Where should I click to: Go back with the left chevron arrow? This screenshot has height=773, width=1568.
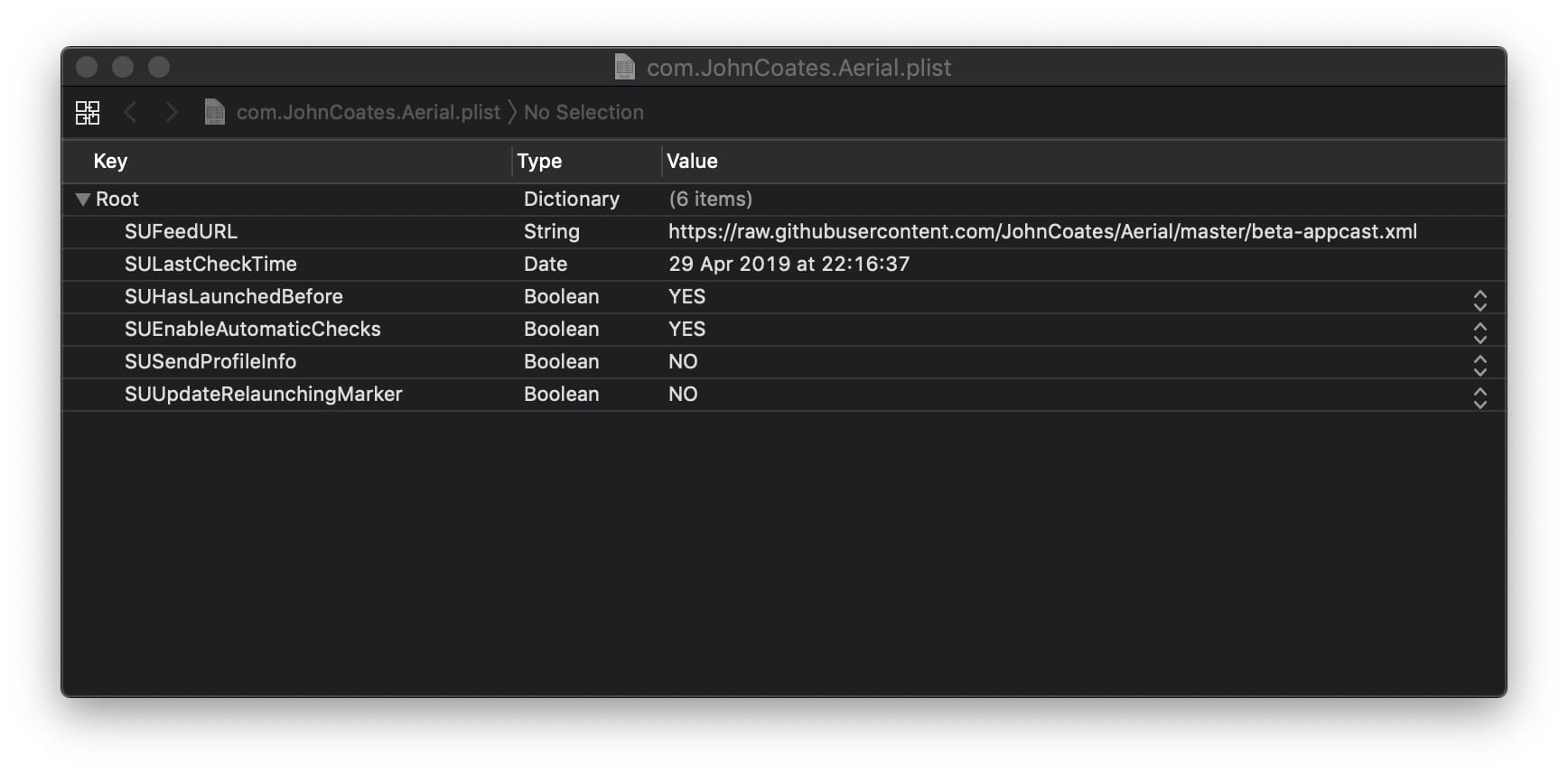(x=130, y=112)
